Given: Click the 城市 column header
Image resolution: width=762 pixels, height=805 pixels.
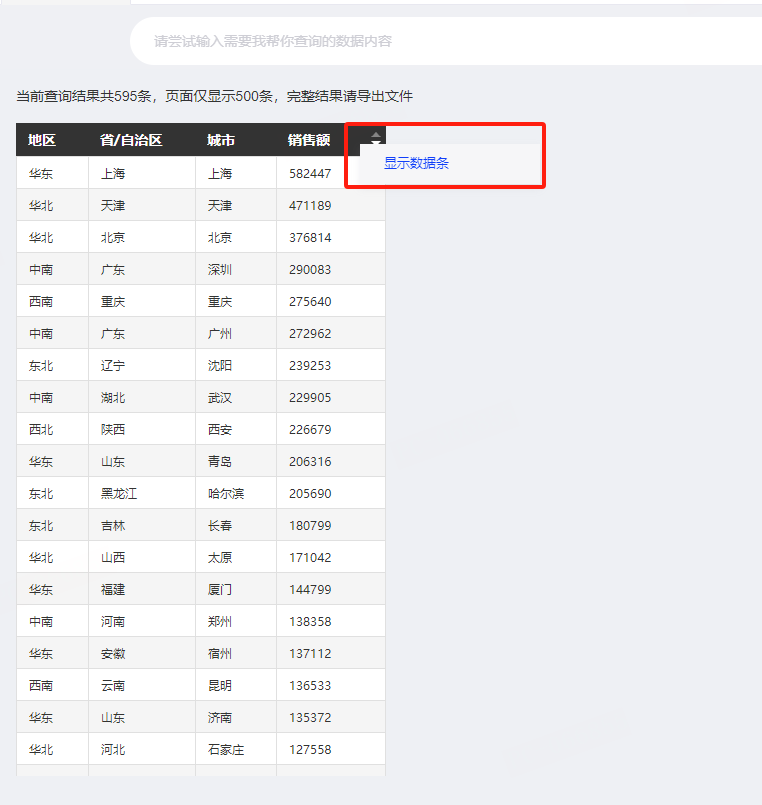Looking at the screenshot, I should tap(221, 140).
